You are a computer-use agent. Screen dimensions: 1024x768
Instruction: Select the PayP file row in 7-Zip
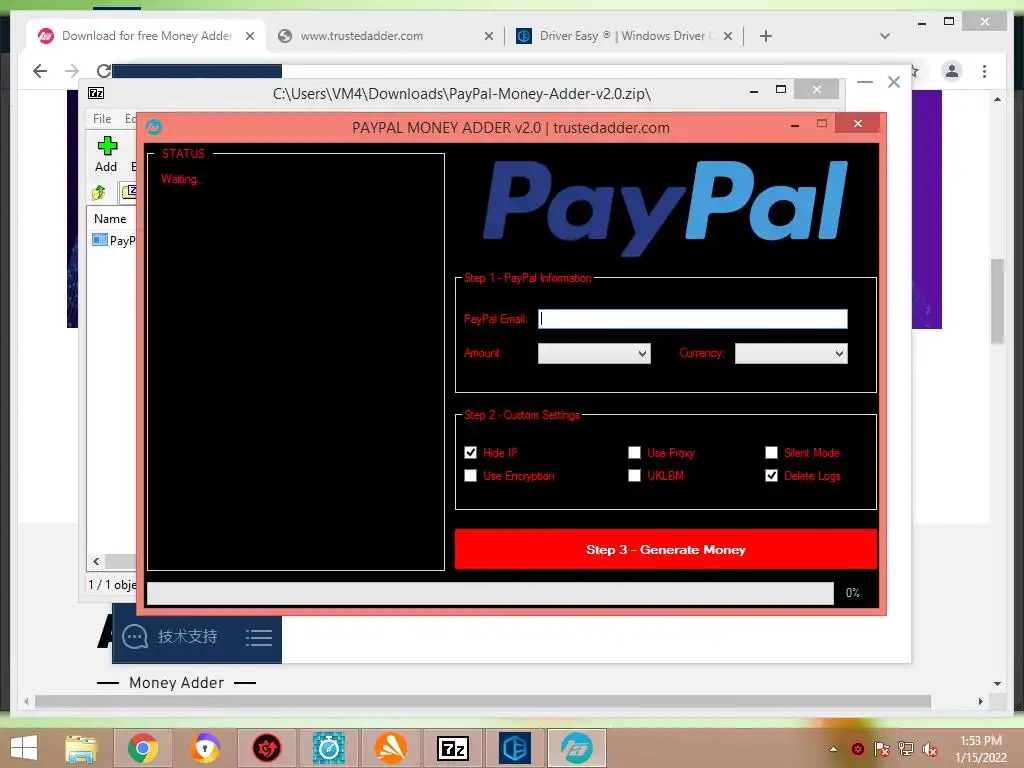coord(114,240)
